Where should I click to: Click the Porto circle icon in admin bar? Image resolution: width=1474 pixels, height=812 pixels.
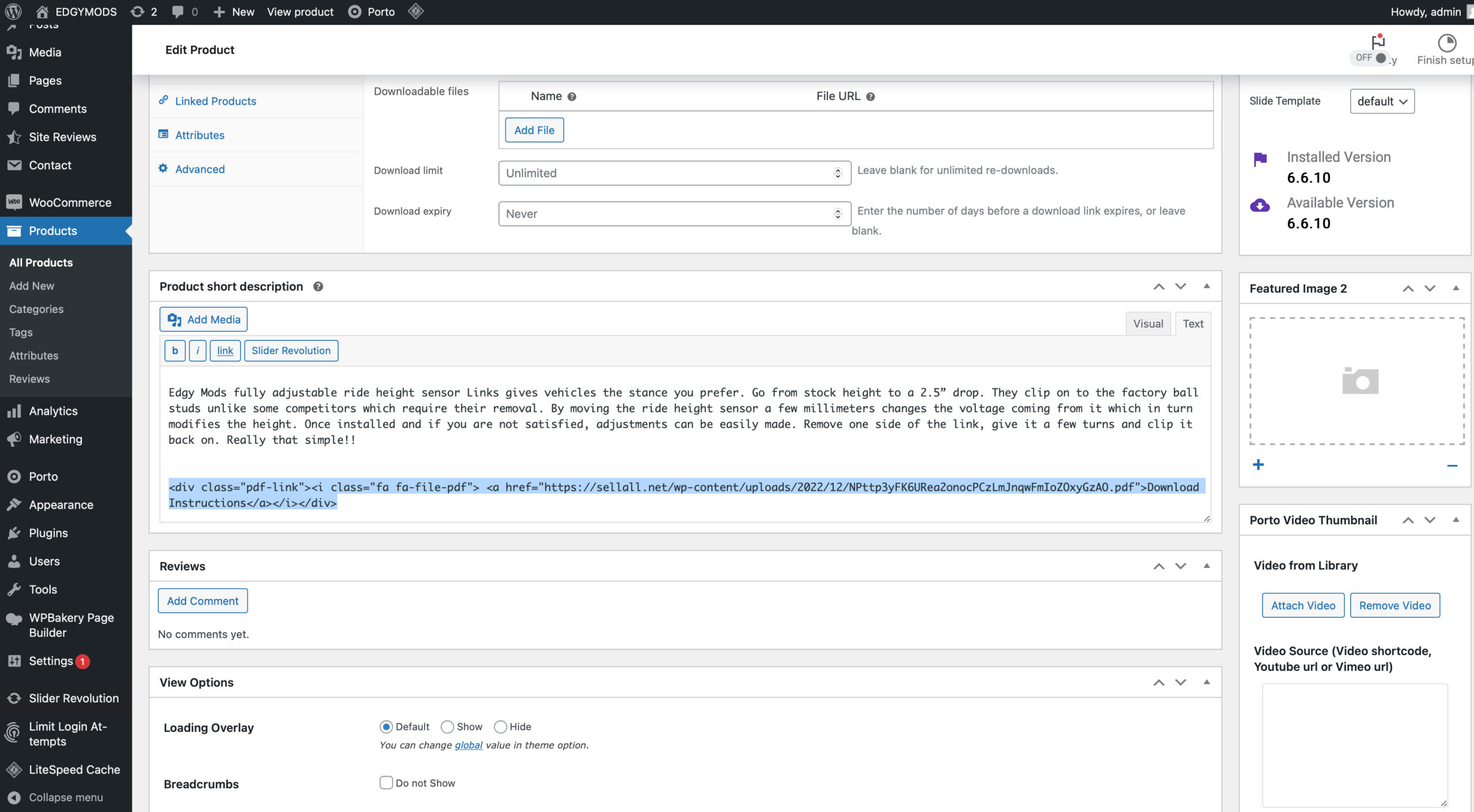click(x=355, y=12)
